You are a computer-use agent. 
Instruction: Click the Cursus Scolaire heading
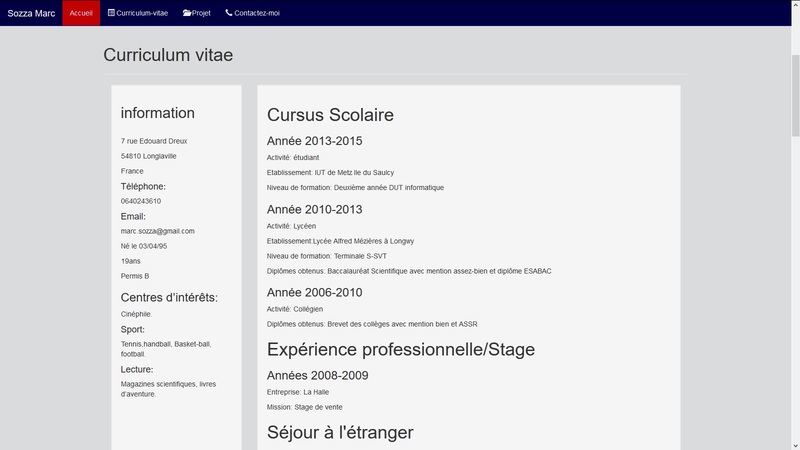[x=330, y=115]
